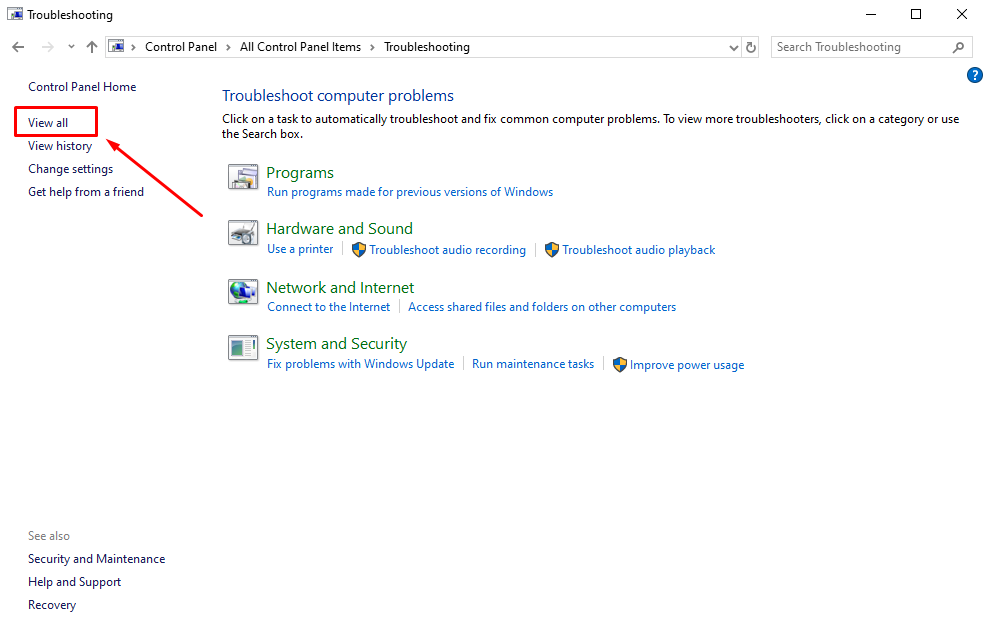Open System and Security heading
This screenshot has width=986, height=625.
(x=336, y=344)
